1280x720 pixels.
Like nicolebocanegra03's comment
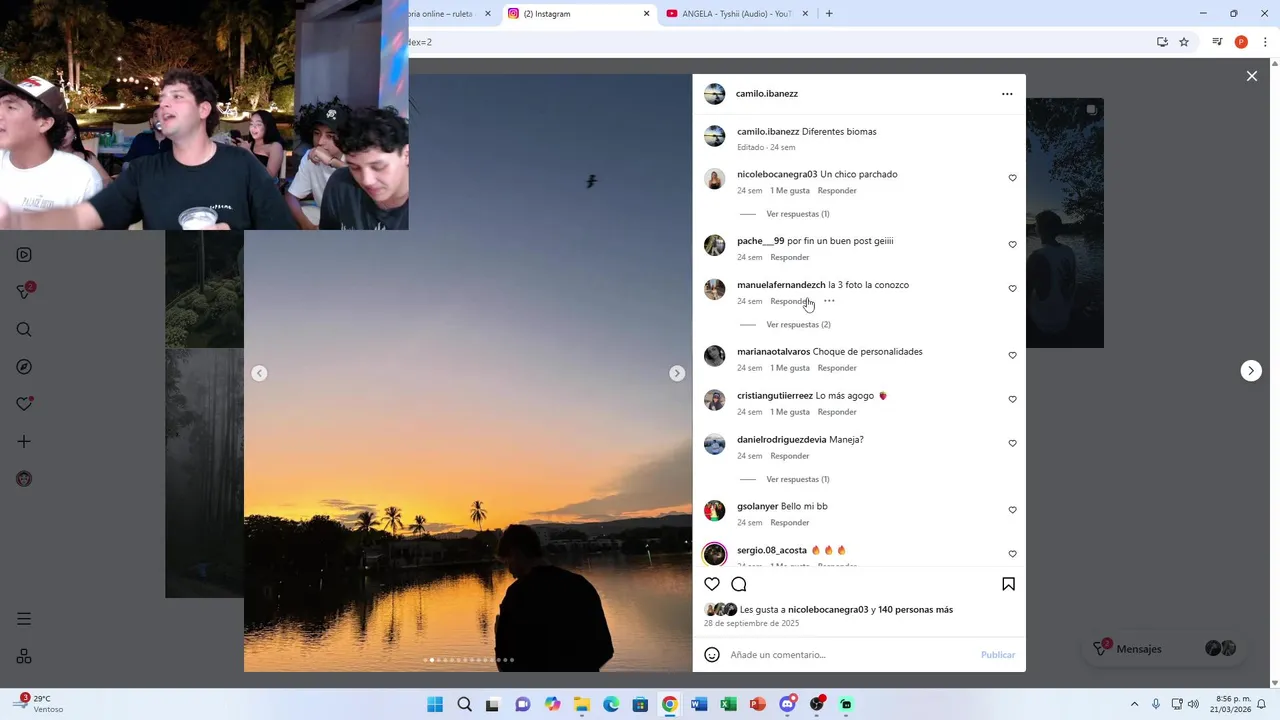click(1012, 178)
